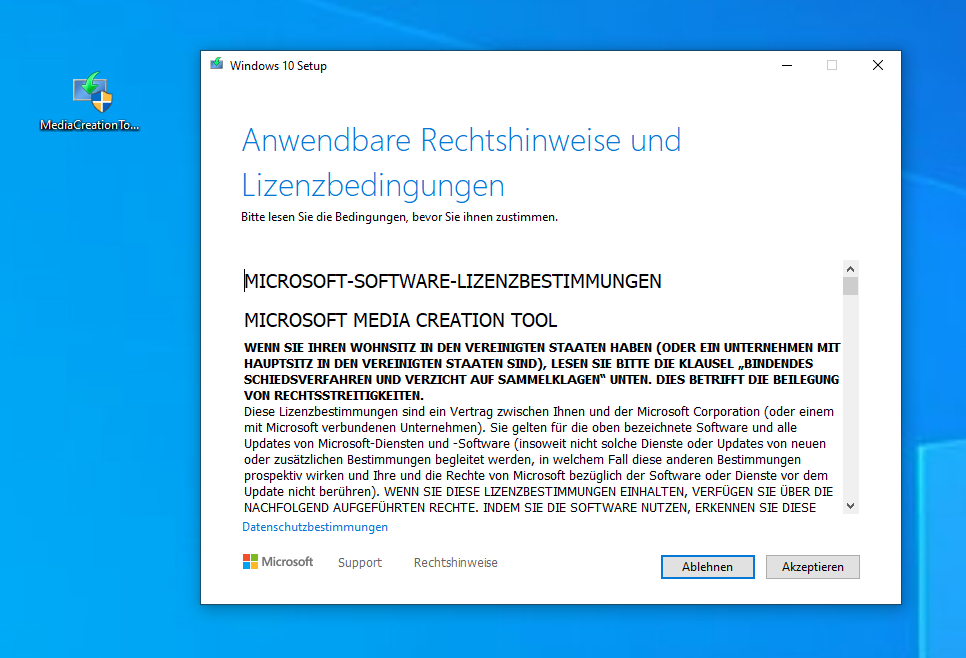Viewport: 966px width, 658px height.
Task: Accept the license with Akzeptieren
Action: [812, 567]
